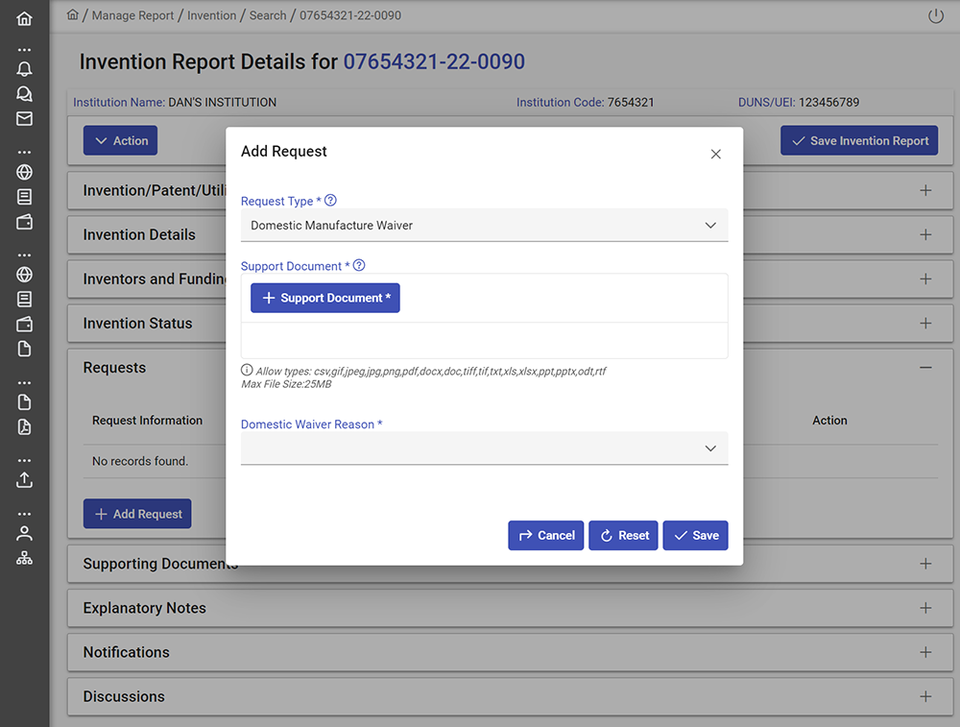Open the user profile icon at sidebar bottom

(23, 532)
